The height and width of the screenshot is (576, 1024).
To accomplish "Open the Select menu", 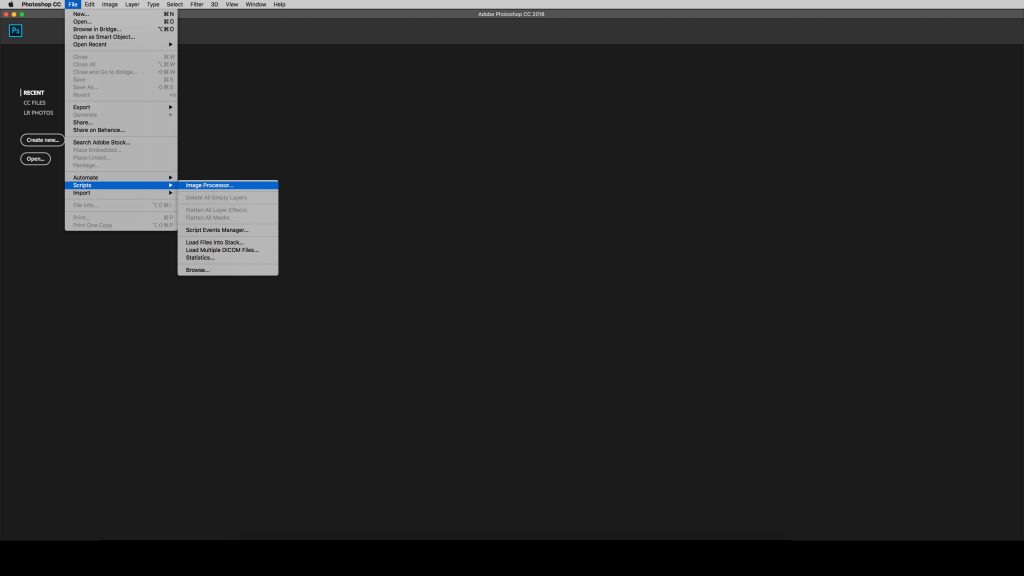I will point(174,4).
